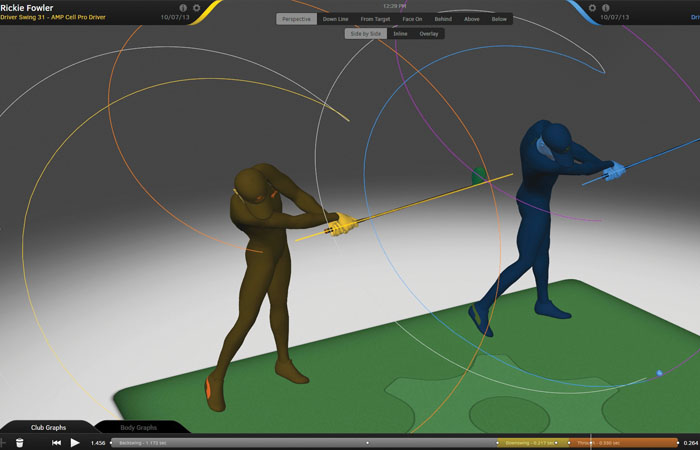
Task: Click the info icon for Rickie Fowler's swing
Action: pyautogui.click(x=183, y=8)
